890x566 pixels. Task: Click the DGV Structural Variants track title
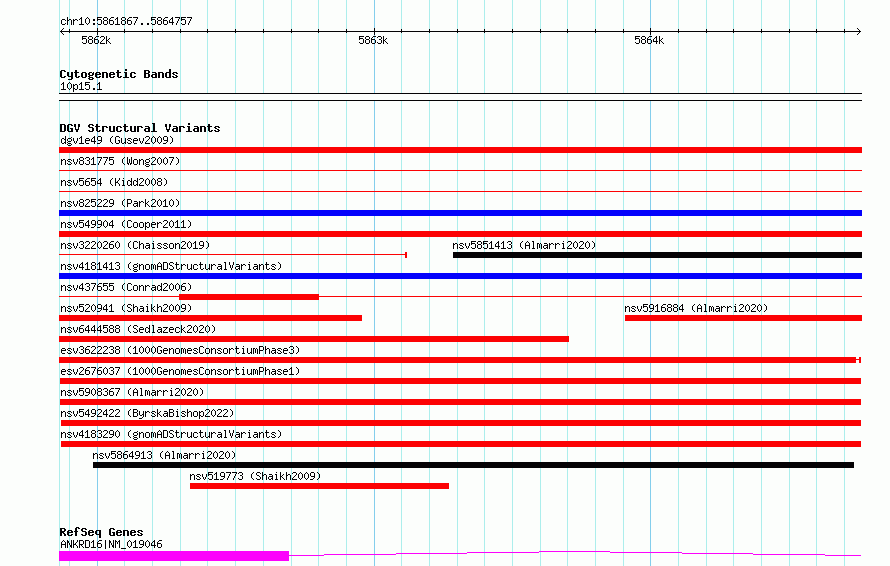point(140,128)
